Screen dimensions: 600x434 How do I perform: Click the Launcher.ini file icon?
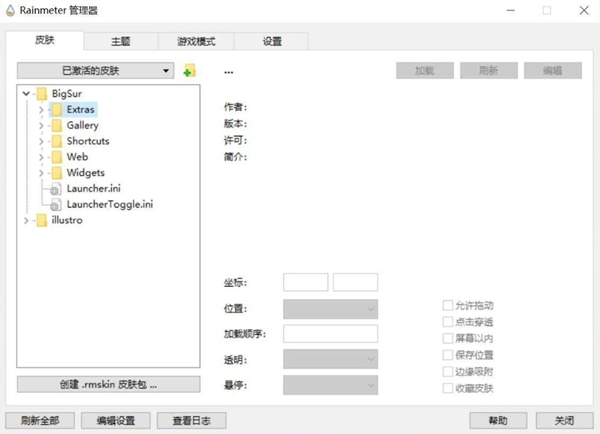coord(56,189)
